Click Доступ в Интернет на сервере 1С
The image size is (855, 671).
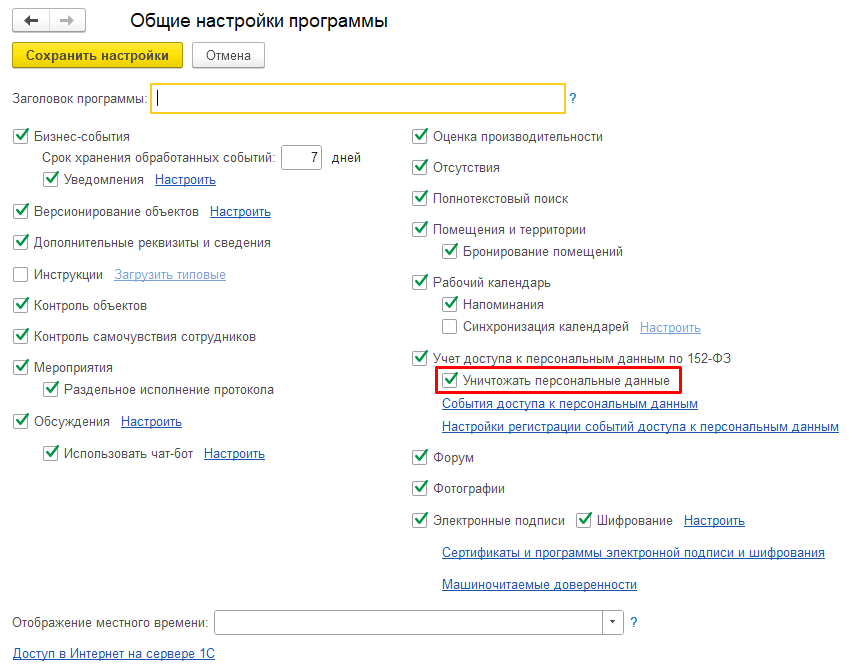pyautogui.click(x=113, y=654)
